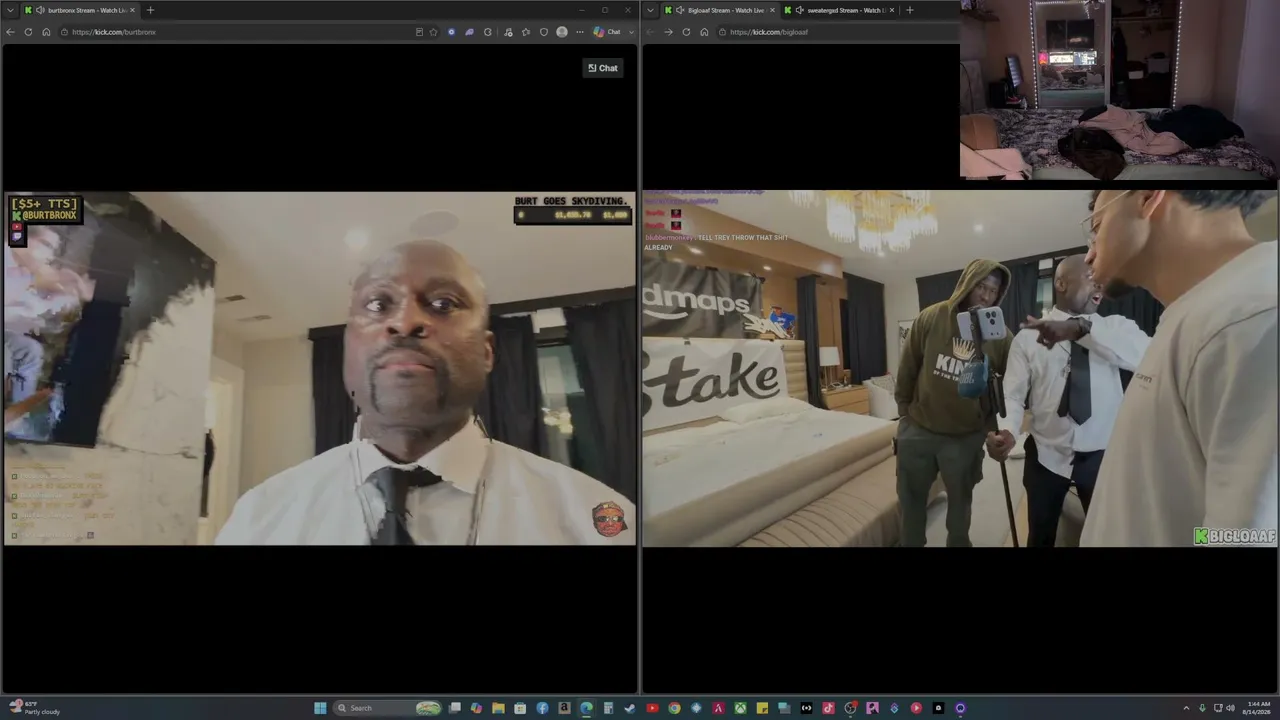1280x720 pixels.
Task: Close the burtbronx Stream tab
Action: 132,10
